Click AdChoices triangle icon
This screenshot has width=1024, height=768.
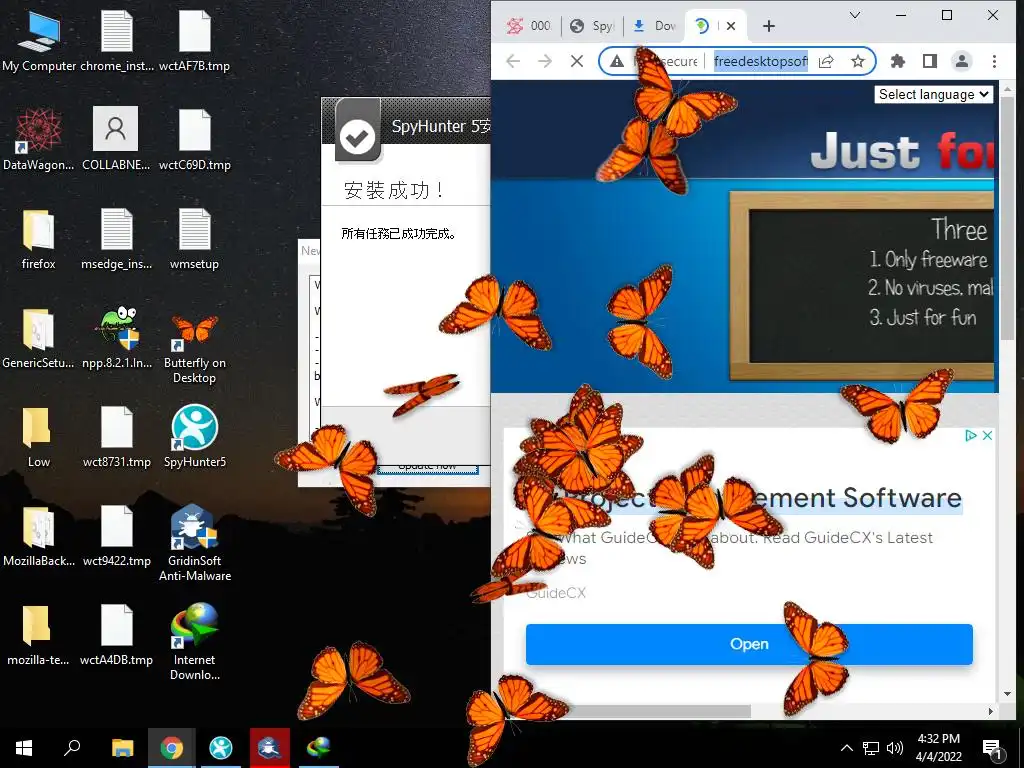coord(971,435)
